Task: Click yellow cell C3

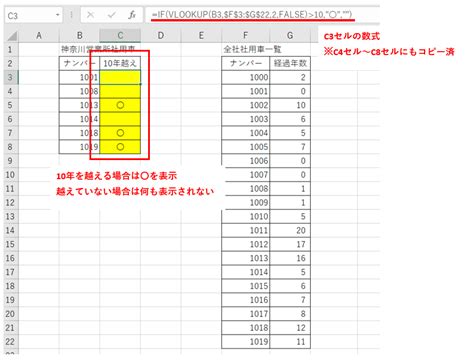Action: (120, 77)
